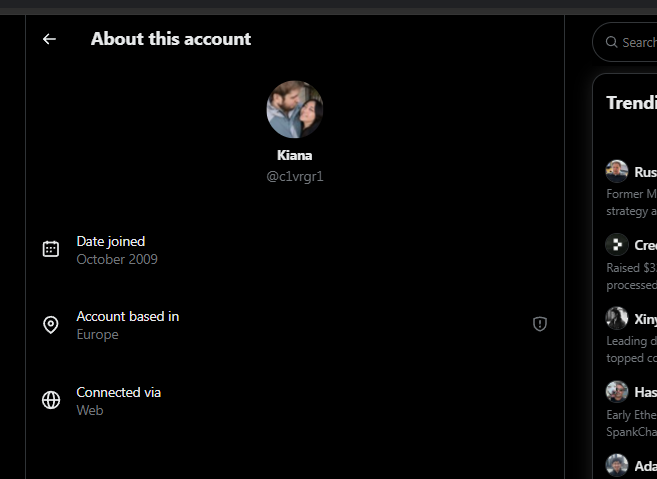
Task: Open trending avatar next to 'Has'
Action: coord(617,391)
